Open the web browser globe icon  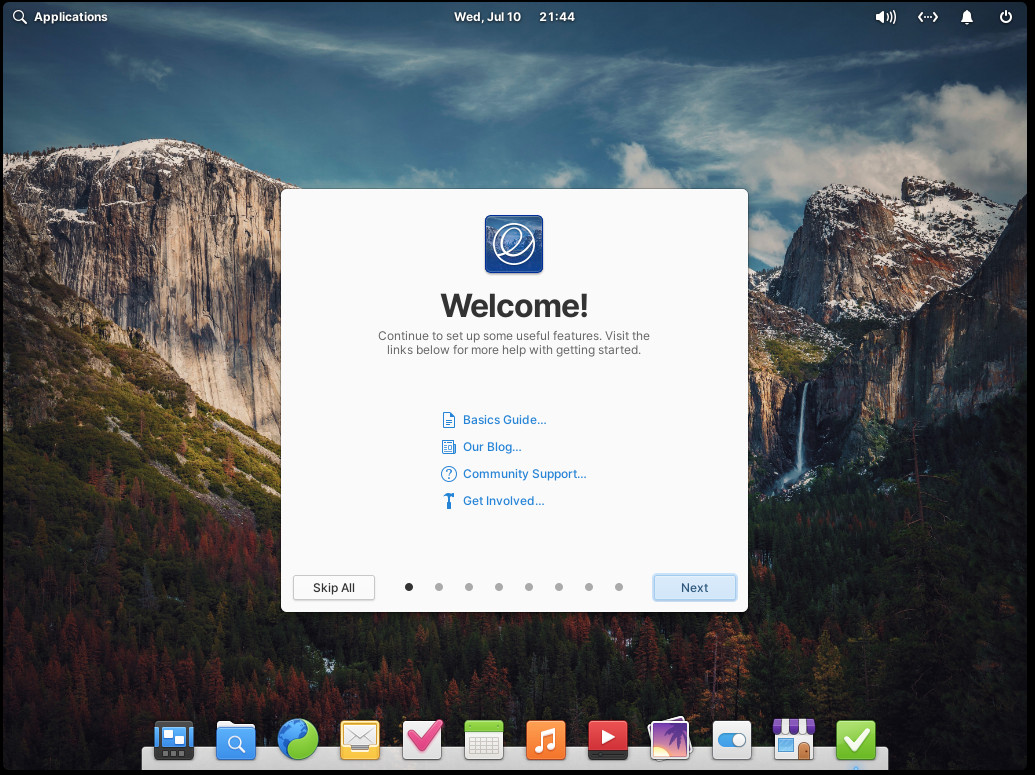(x=298, y=739)
